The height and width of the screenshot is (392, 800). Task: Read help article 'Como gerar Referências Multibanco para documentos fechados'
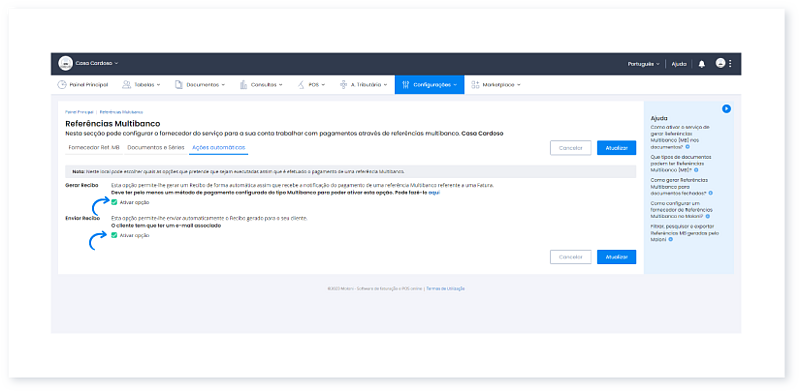[x=679, y=186]
